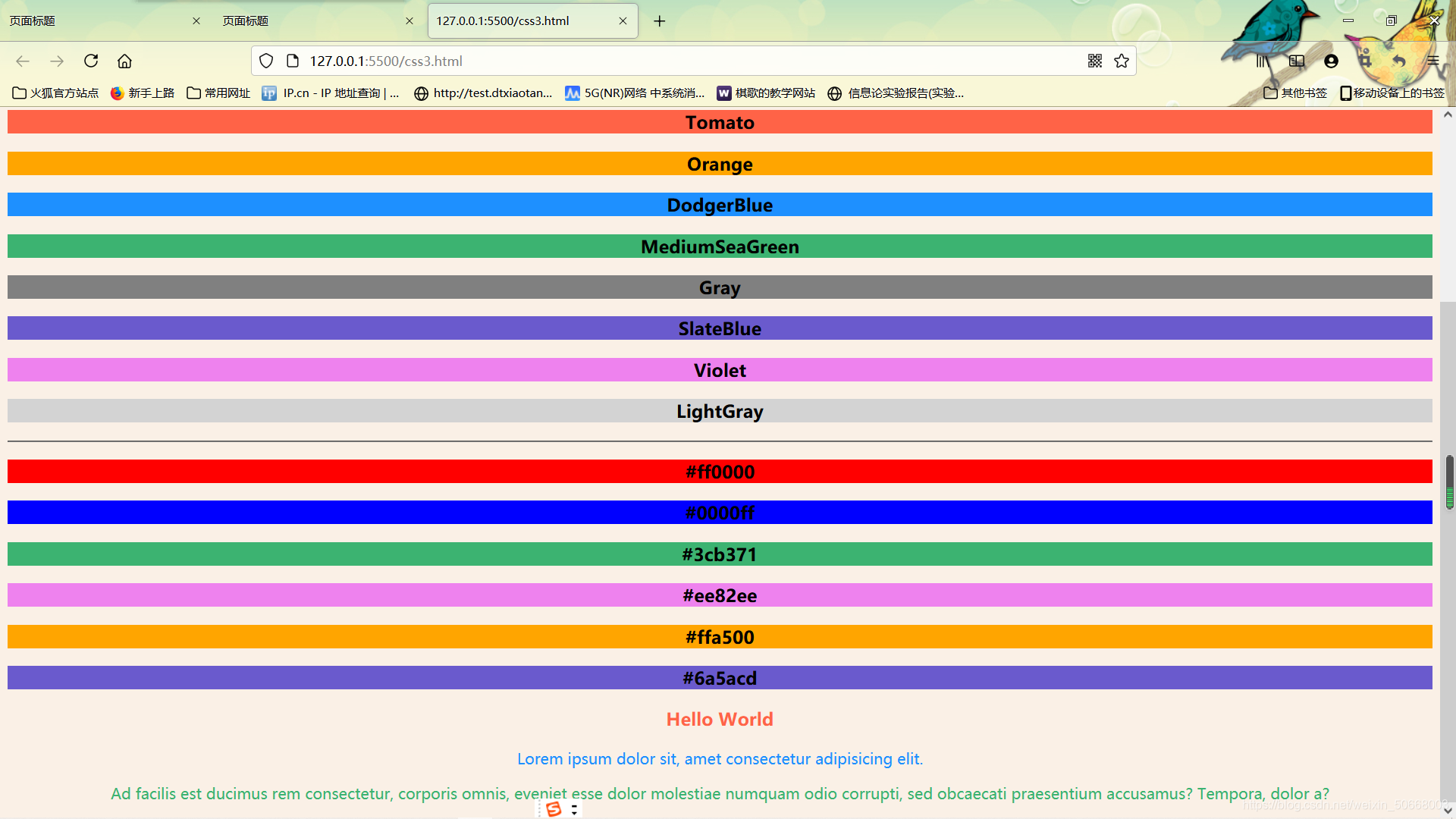This screenshot has width=1456, height=819.
Task: Close the 127.0.0.1:5500/css3.html tab
Action: coord(623,21)
